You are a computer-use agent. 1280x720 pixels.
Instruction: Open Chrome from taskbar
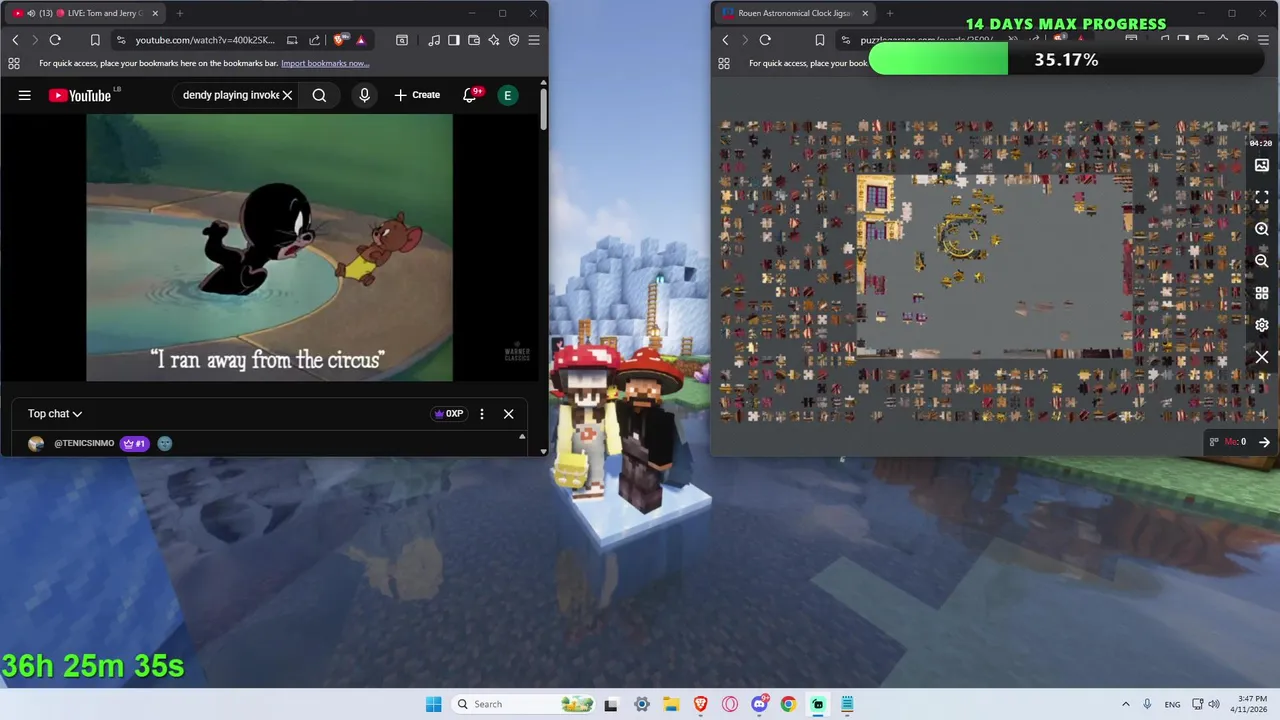click(789, 704)
